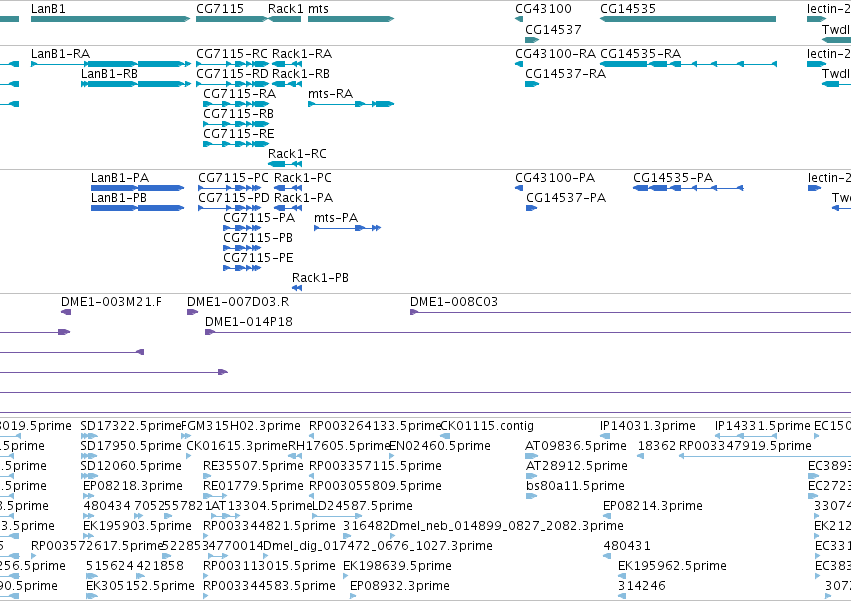Click transcript CG14537-RA
Viewport: 851px width, 601px height.
pyautogui.click(x=532, y=84)
